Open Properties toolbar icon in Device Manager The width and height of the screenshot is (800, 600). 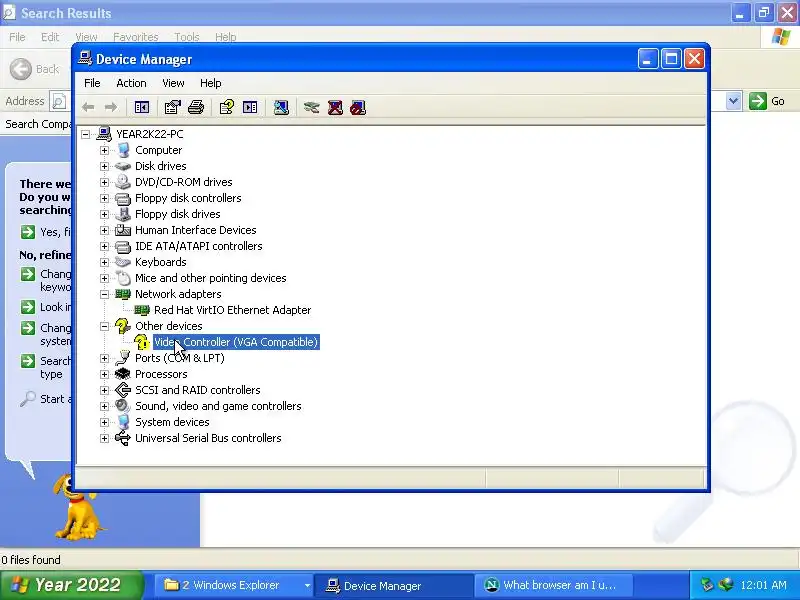[x=172, y=107]
